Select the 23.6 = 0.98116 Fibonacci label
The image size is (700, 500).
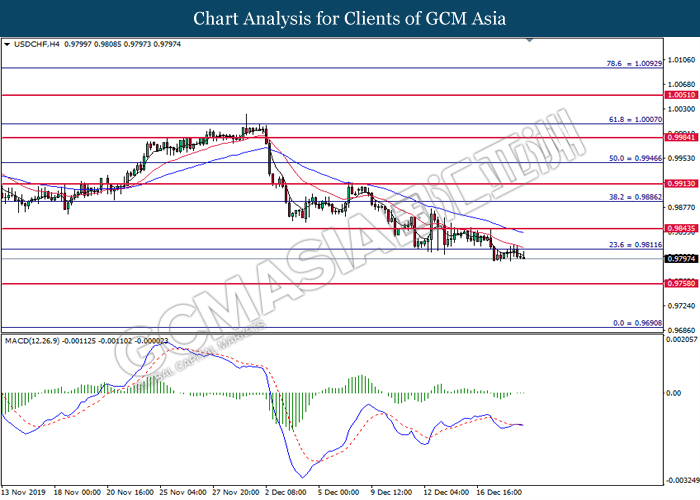pyautogui.click(x=631, y=244)
